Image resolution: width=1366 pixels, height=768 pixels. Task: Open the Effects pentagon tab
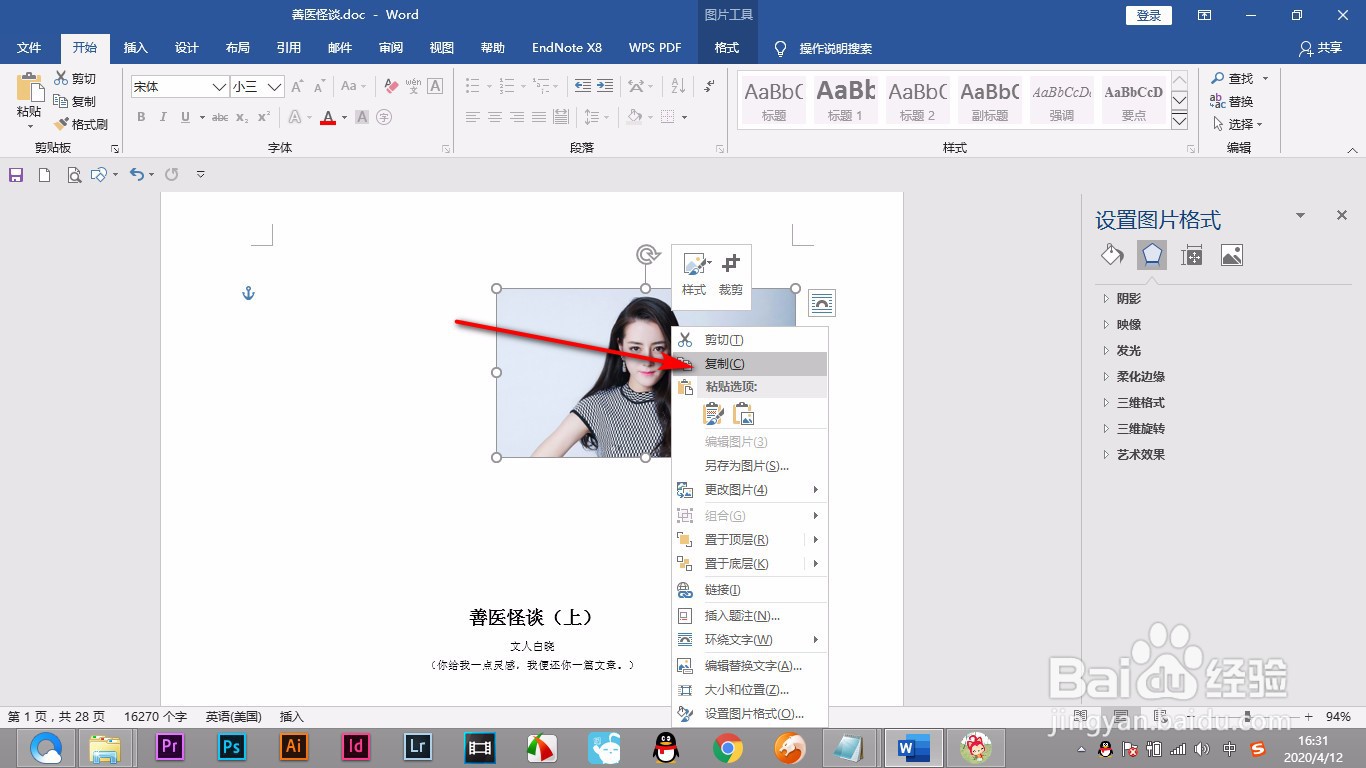1152,255
